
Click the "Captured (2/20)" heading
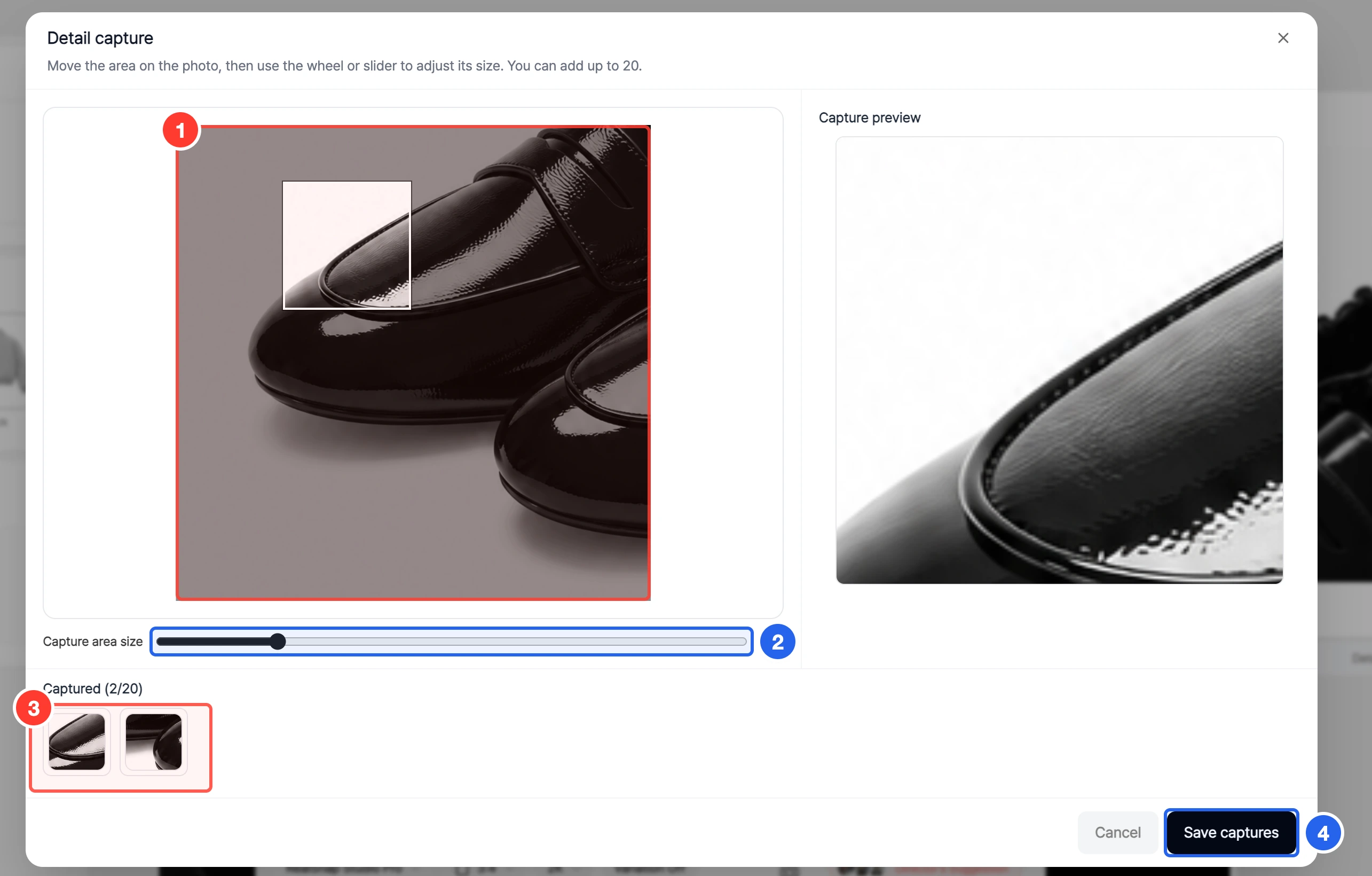pyautogui.click(x=93, y=688)
